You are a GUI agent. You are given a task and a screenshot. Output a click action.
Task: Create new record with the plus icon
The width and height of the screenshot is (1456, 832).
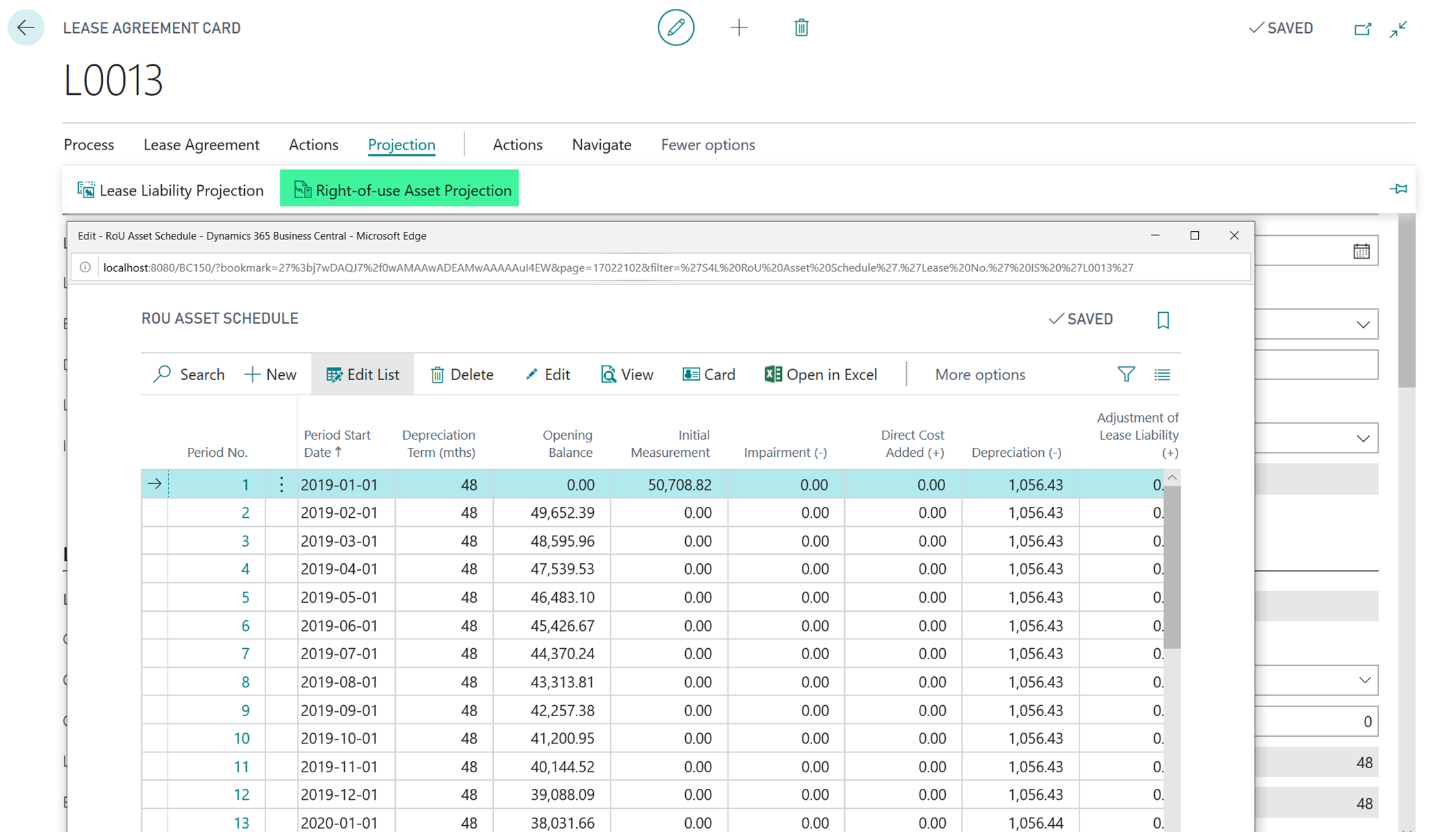tap(739, 27)
